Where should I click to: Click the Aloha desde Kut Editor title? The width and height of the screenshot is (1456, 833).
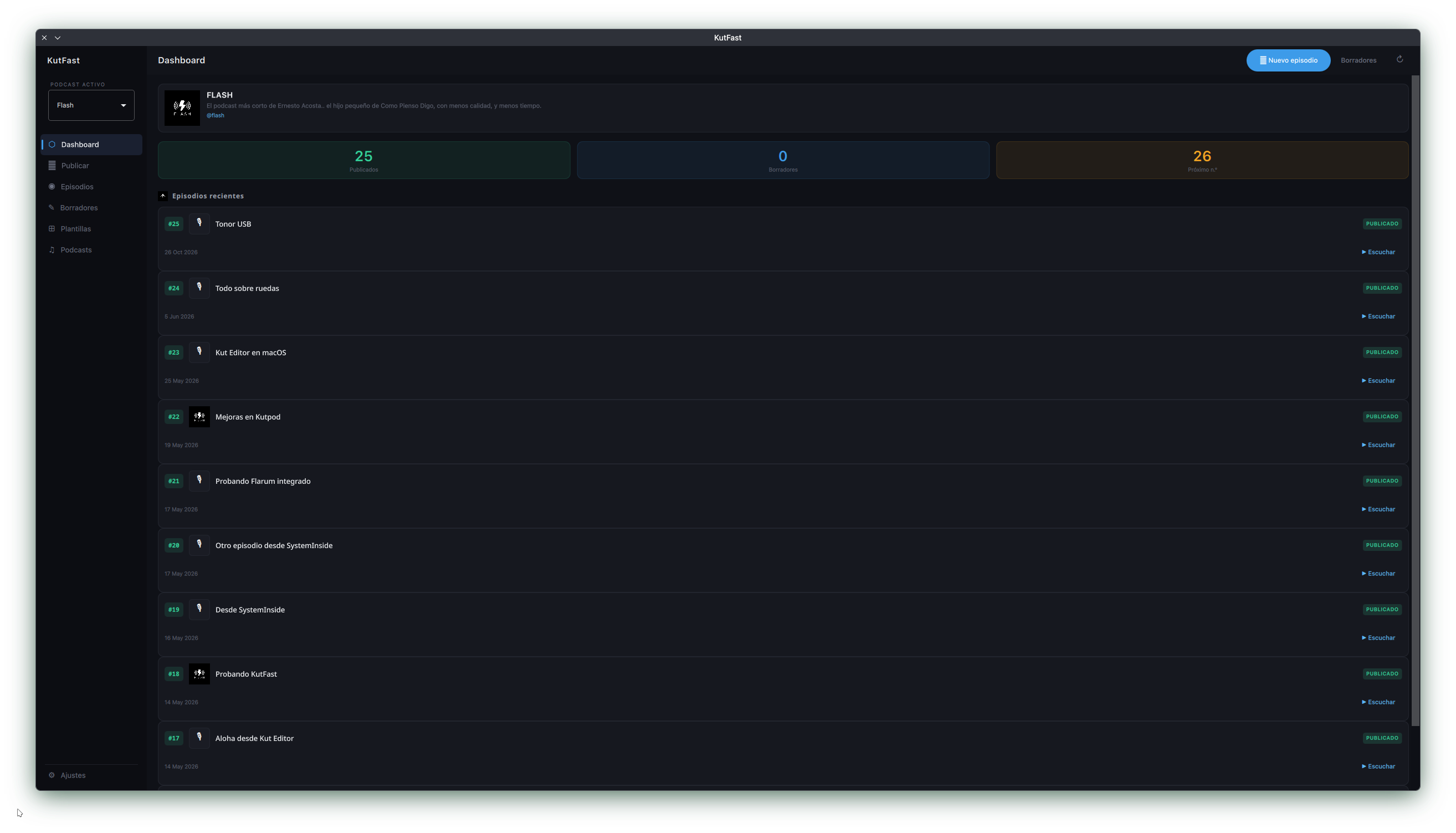click(x=254, y=739)
